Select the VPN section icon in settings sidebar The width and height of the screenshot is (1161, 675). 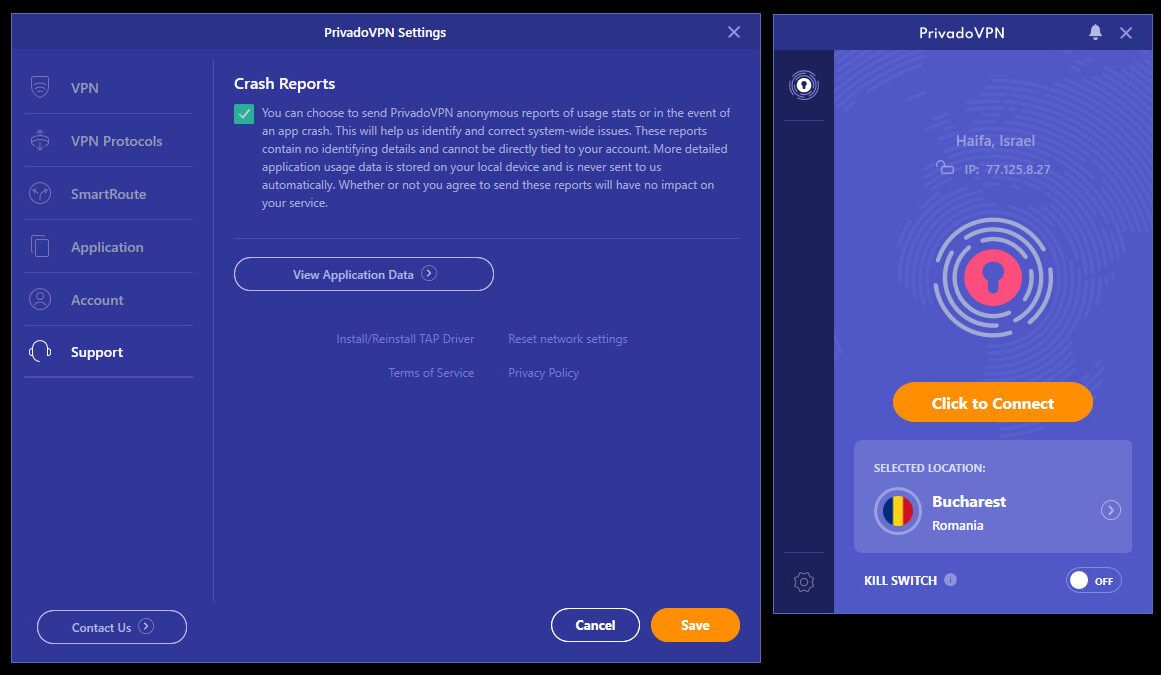coord(42,87)
